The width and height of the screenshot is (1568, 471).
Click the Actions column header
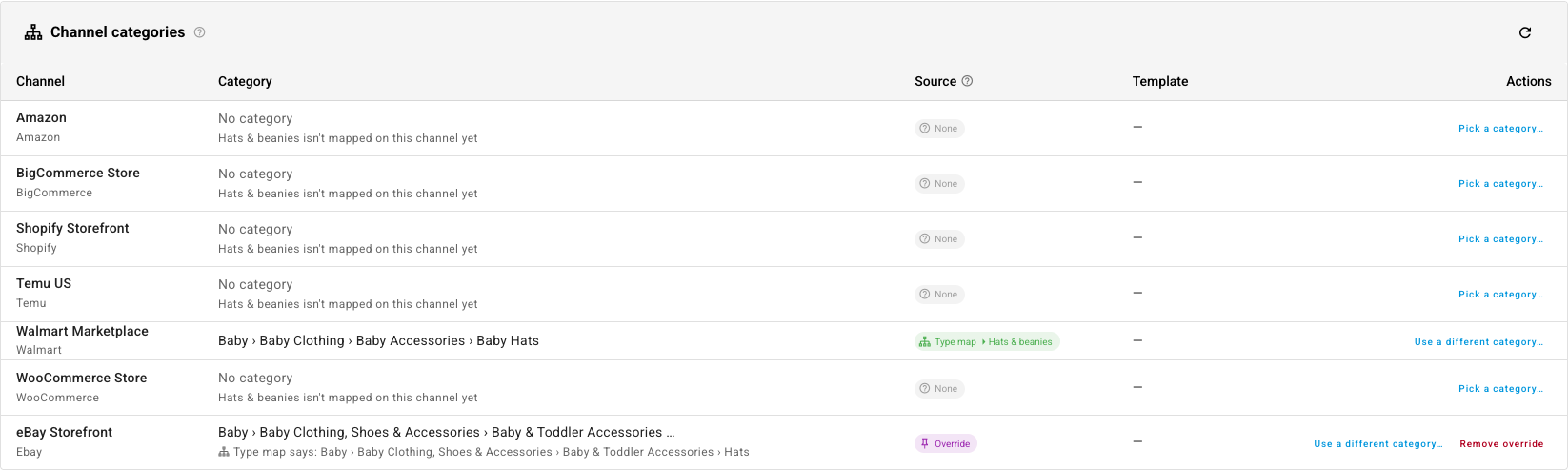[1528, 81]
